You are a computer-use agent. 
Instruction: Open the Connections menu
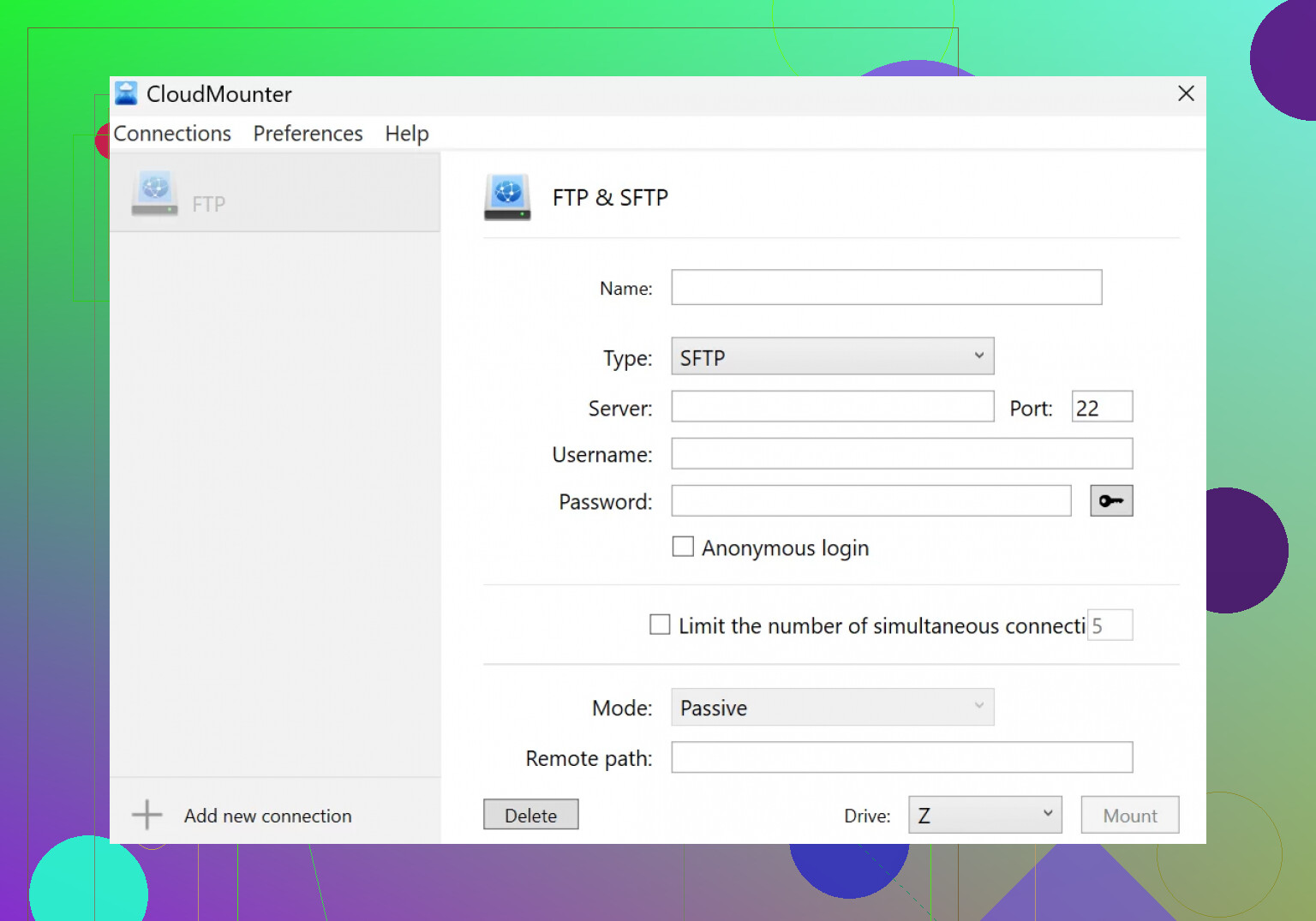[x=172, y=134]
